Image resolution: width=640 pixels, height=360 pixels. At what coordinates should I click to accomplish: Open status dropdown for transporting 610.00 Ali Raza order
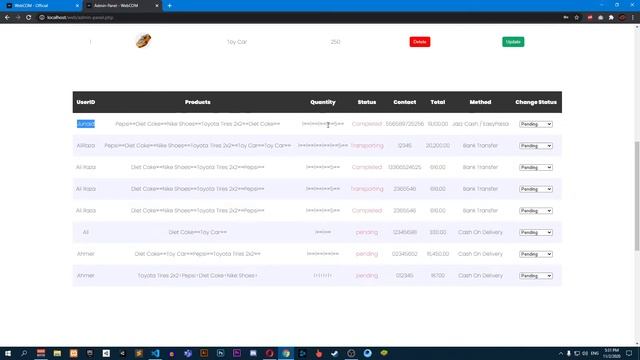point(536,189)
